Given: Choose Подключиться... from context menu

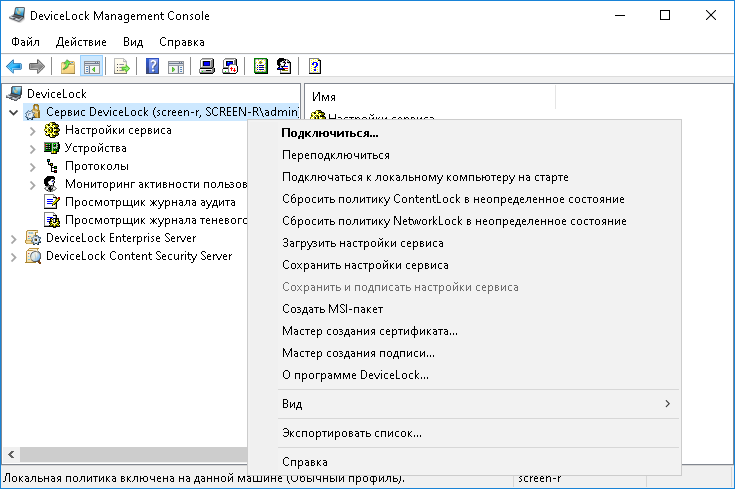Looking at the screenshot, I should pos(464,133).
